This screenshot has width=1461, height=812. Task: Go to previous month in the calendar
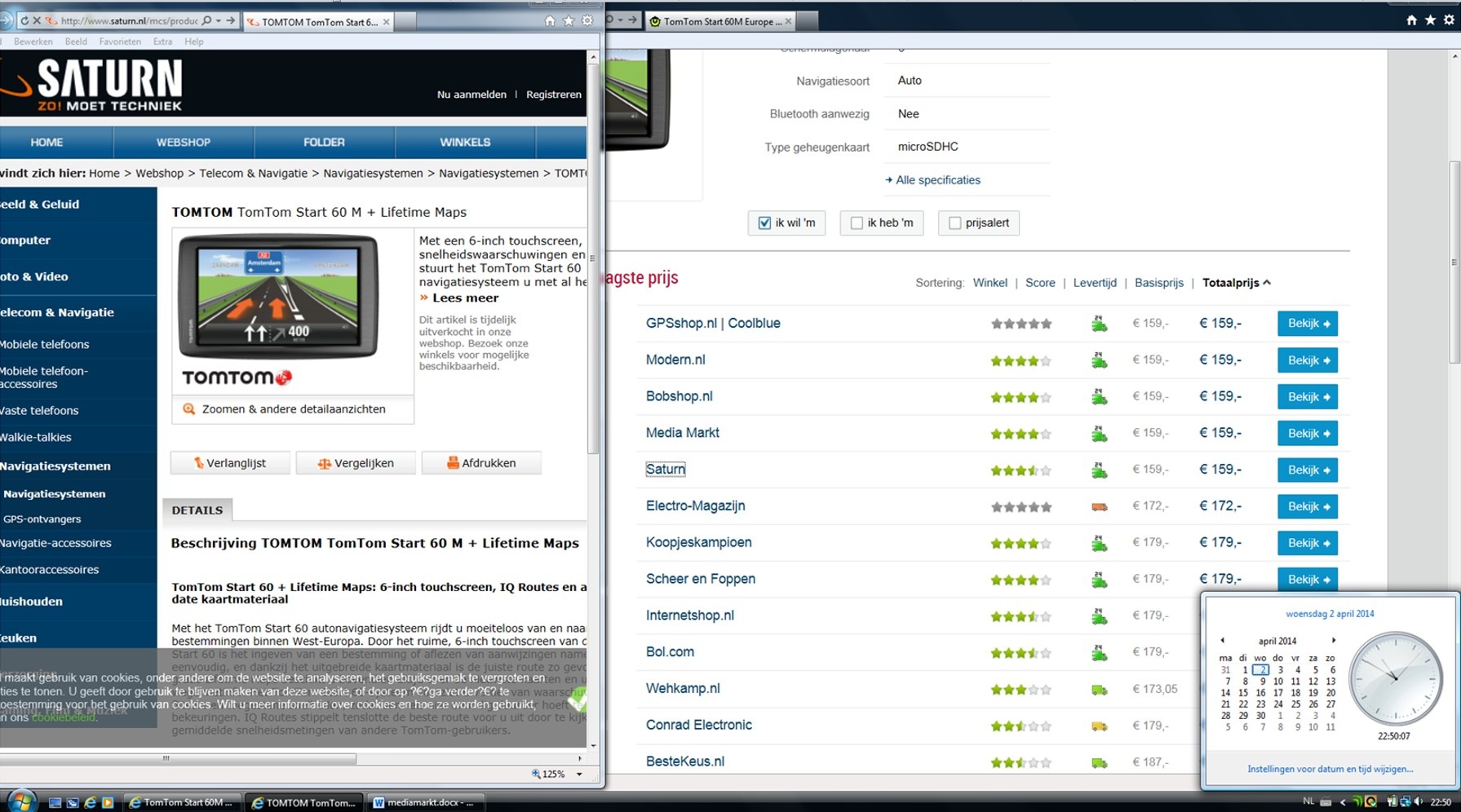coord(1222,641)
